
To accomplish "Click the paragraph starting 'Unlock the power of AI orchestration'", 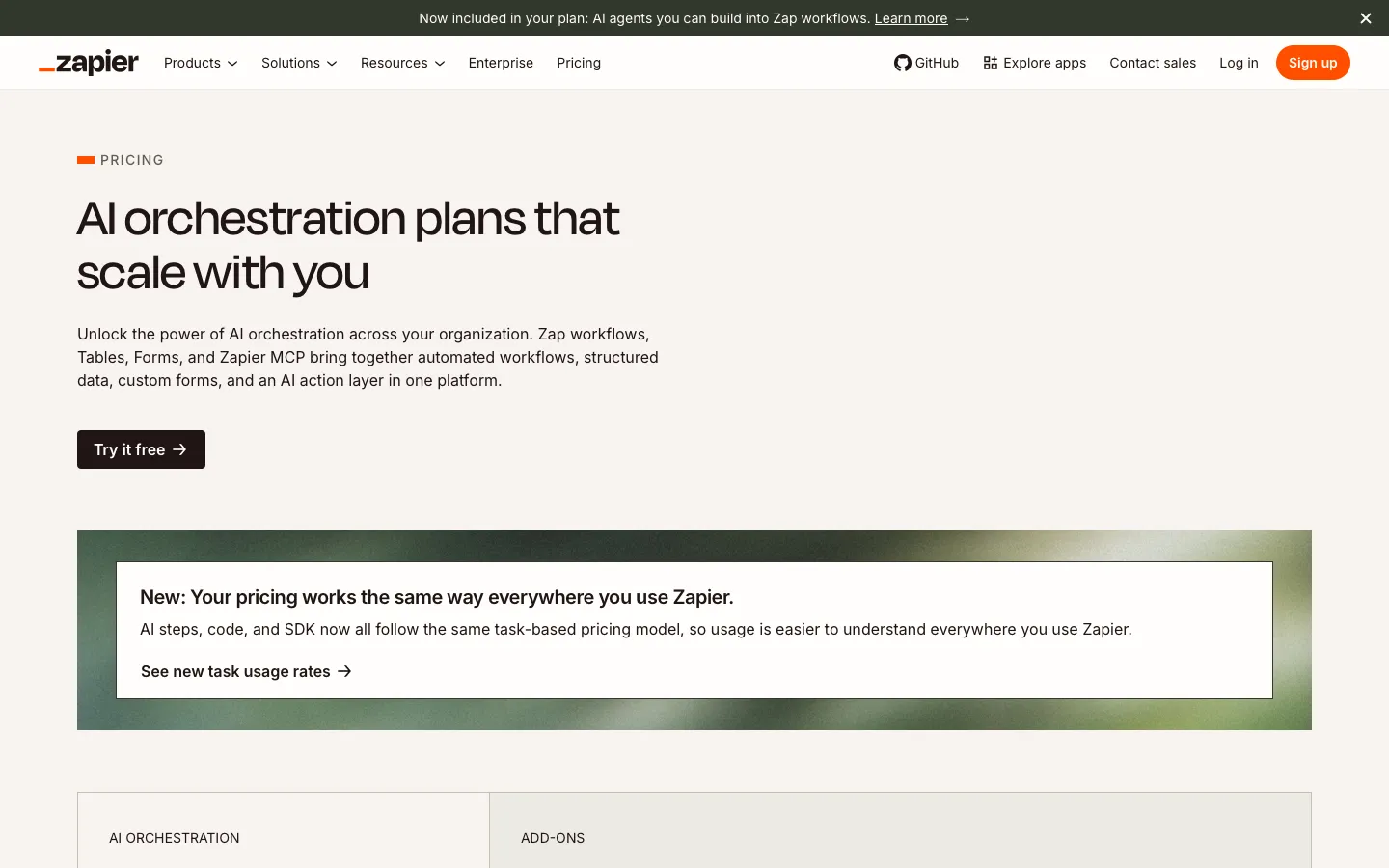I will click(368, 357).
